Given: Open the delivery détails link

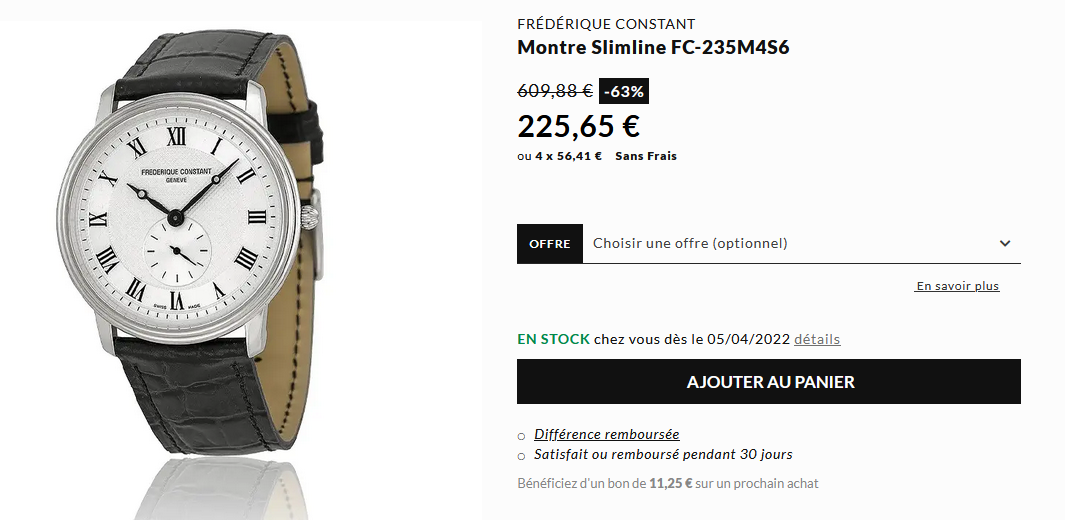Looking at the screenshot, I should click(817, 339).
